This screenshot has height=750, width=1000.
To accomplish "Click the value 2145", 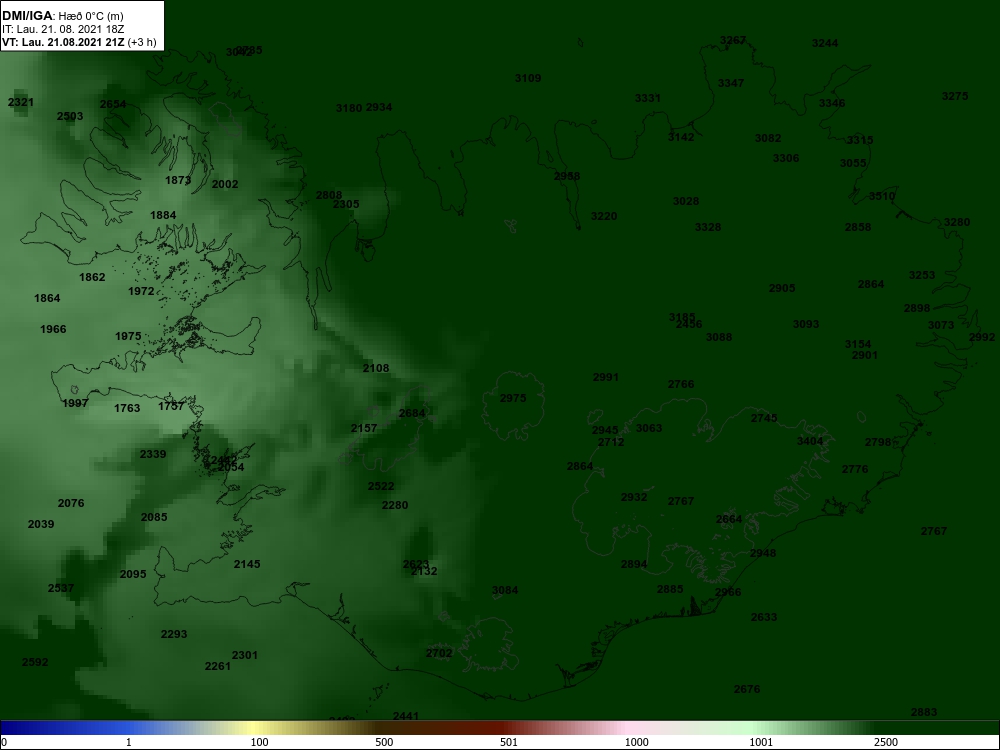I will [x=247, y=564].
